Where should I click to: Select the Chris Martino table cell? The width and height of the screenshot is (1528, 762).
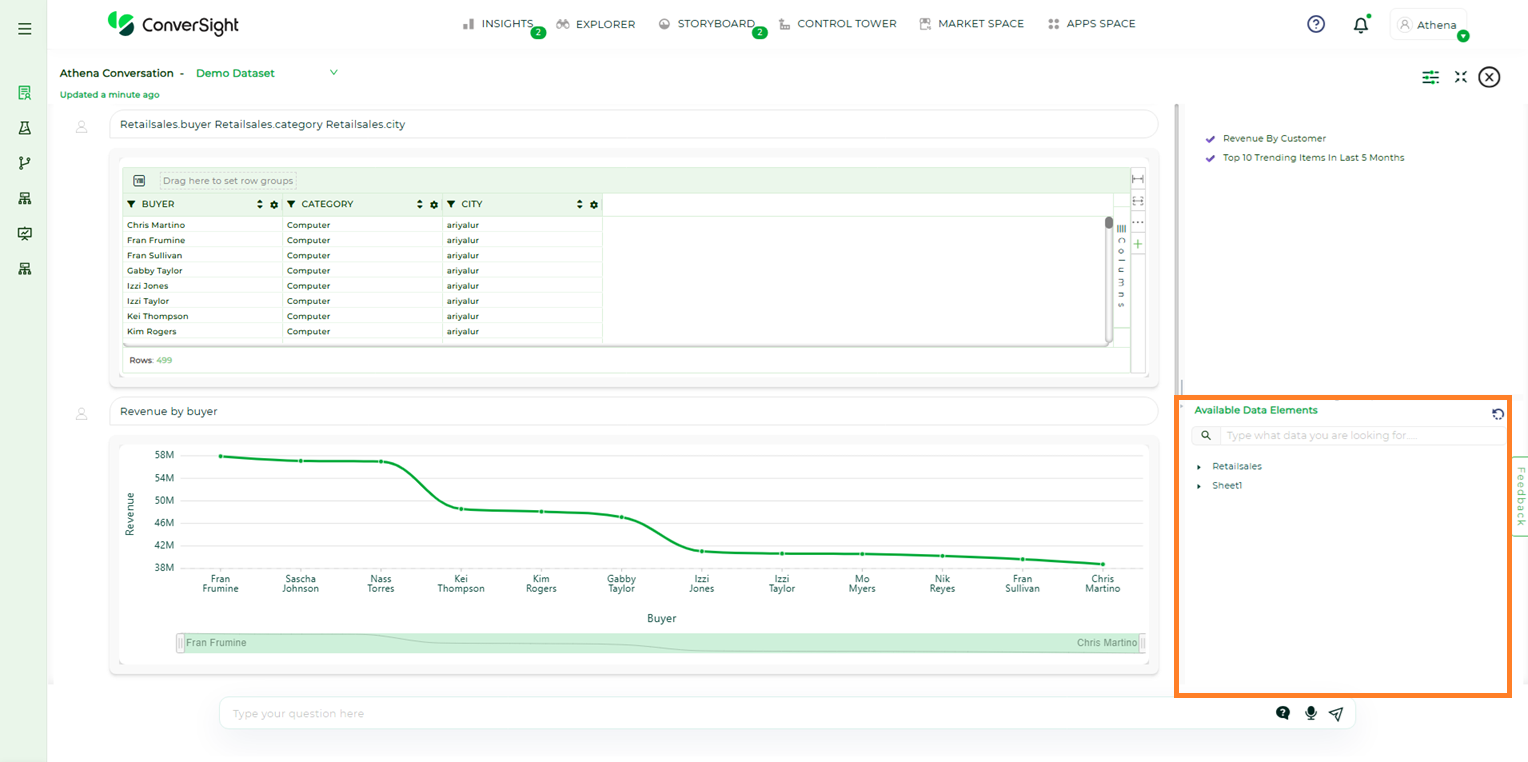coord(203,225)
